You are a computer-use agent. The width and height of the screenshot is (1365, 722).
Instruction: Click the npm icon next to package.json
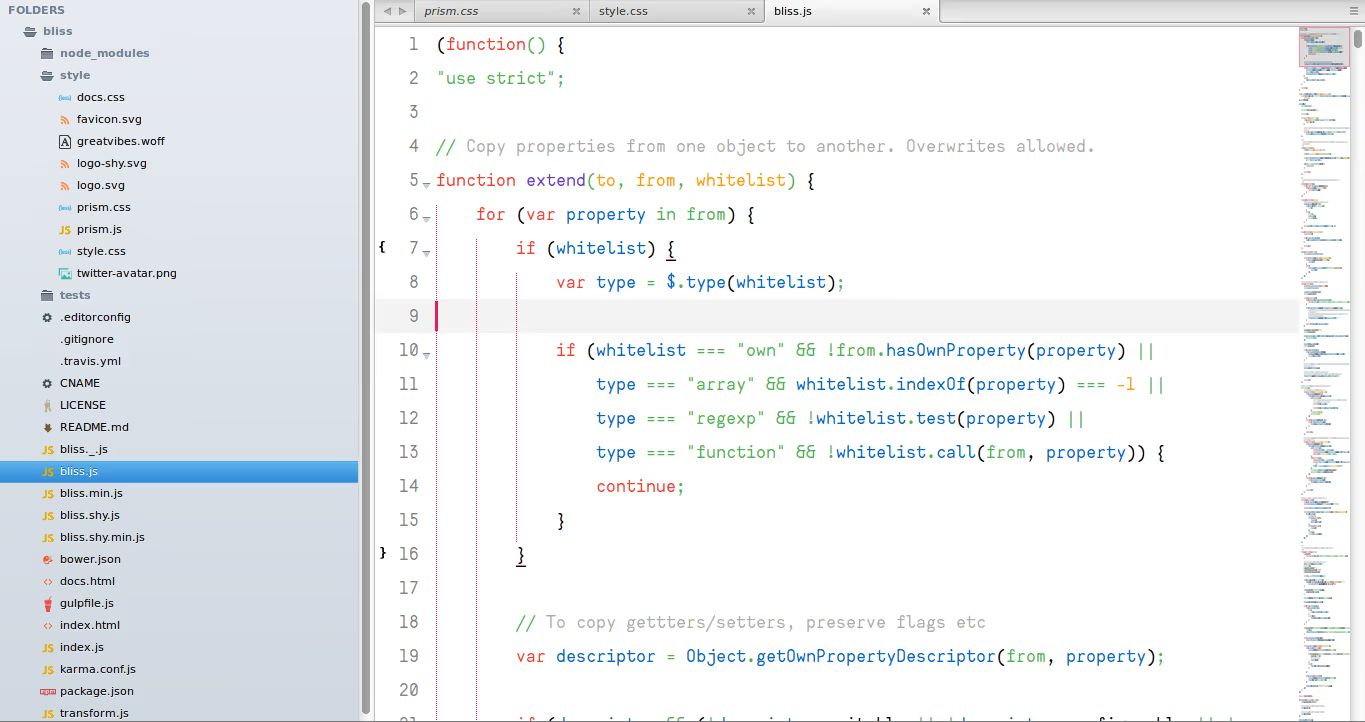click(48, 691)
